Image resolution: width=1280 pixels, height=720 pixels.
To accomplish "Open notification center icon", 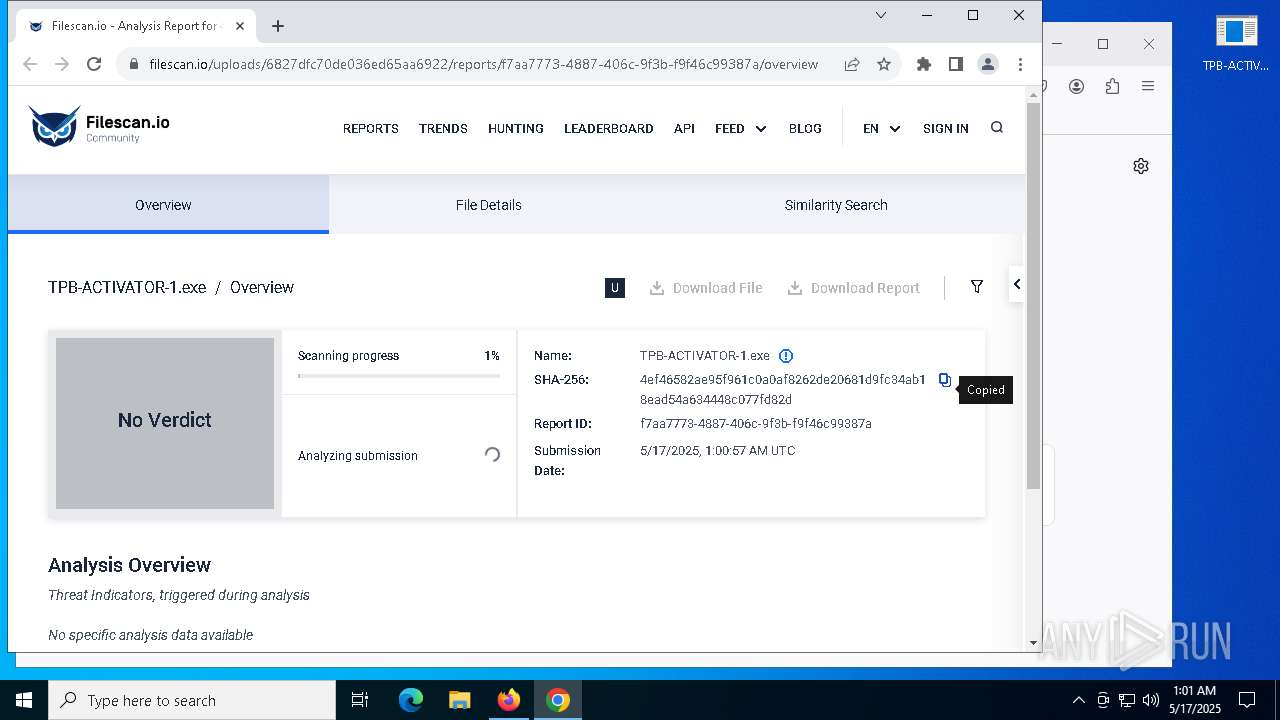I will pos(1247,700).
